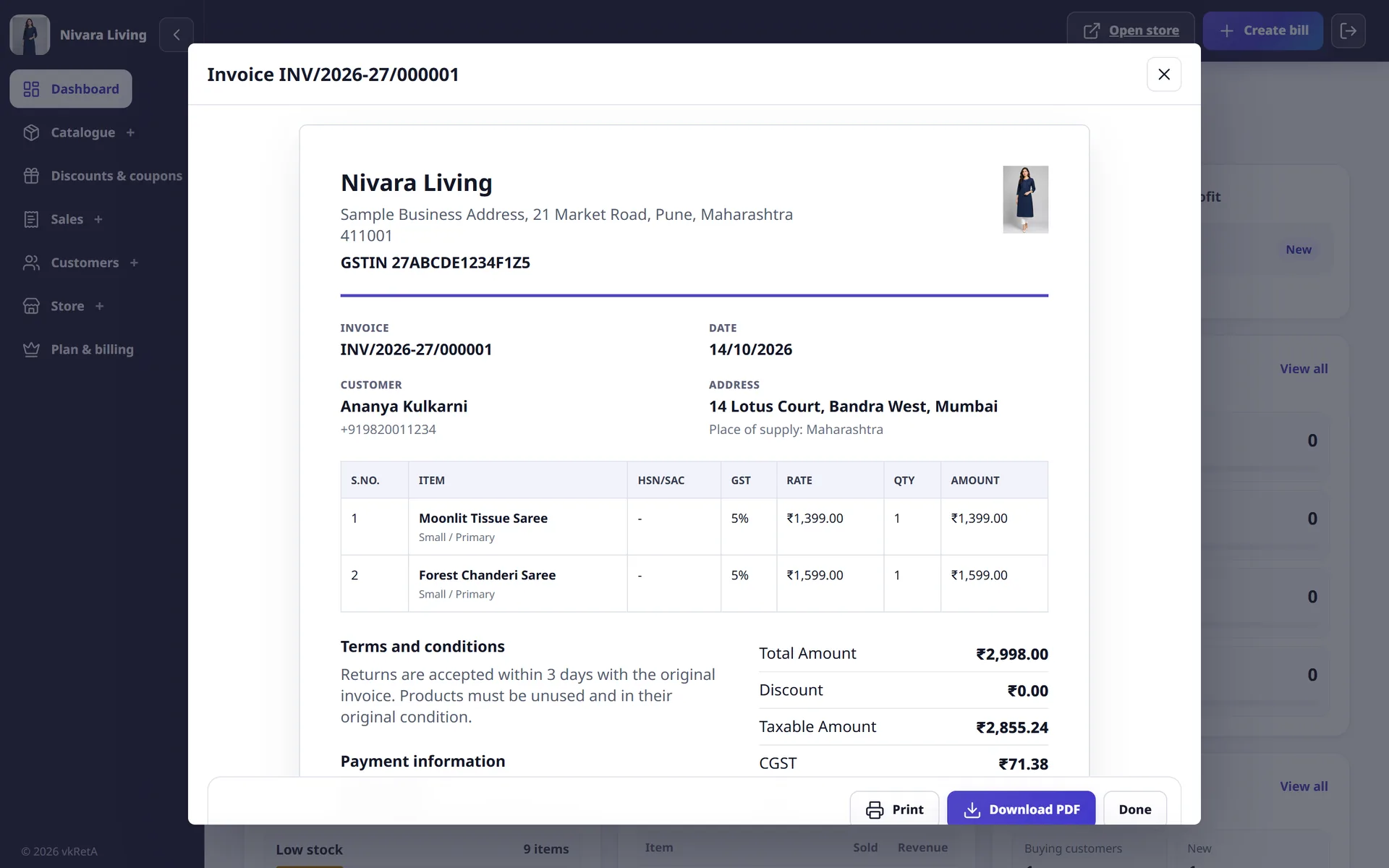Image resolution: width=1389 pixels, height=868 pixels.
Task: Expand Customers with its plus sign
Action: pos(134,263)
